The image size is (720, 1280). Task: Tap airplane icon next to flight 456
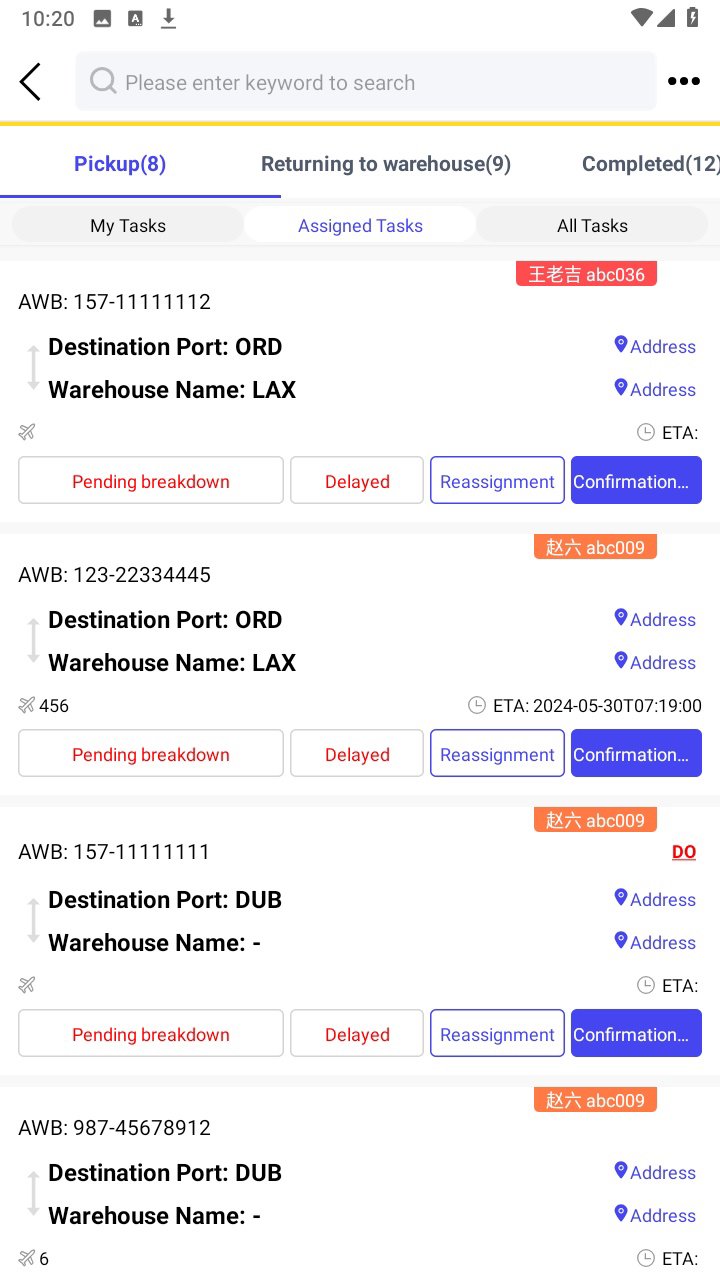[x=27, y=705]
